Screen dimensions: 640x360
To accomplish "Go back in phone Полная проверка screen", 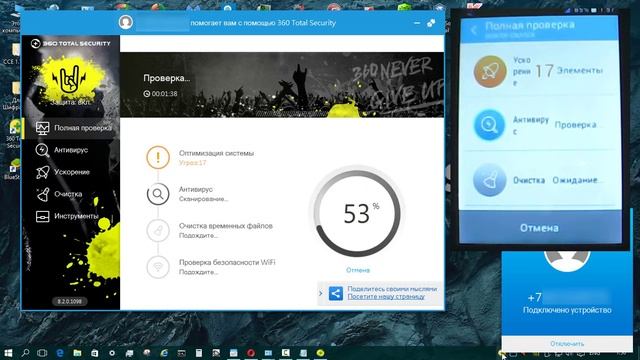I will pos(473,30).
